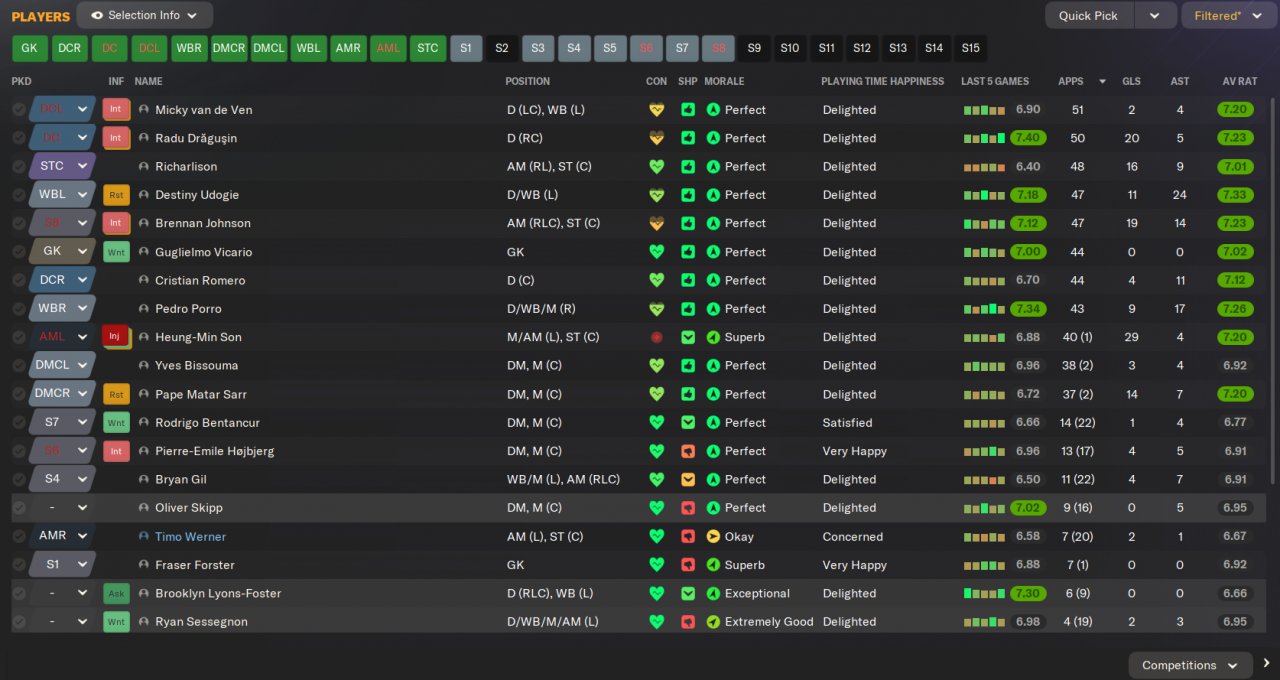Toggle the picked checkbox for Guglielmo Vicario

pos(19,252)
